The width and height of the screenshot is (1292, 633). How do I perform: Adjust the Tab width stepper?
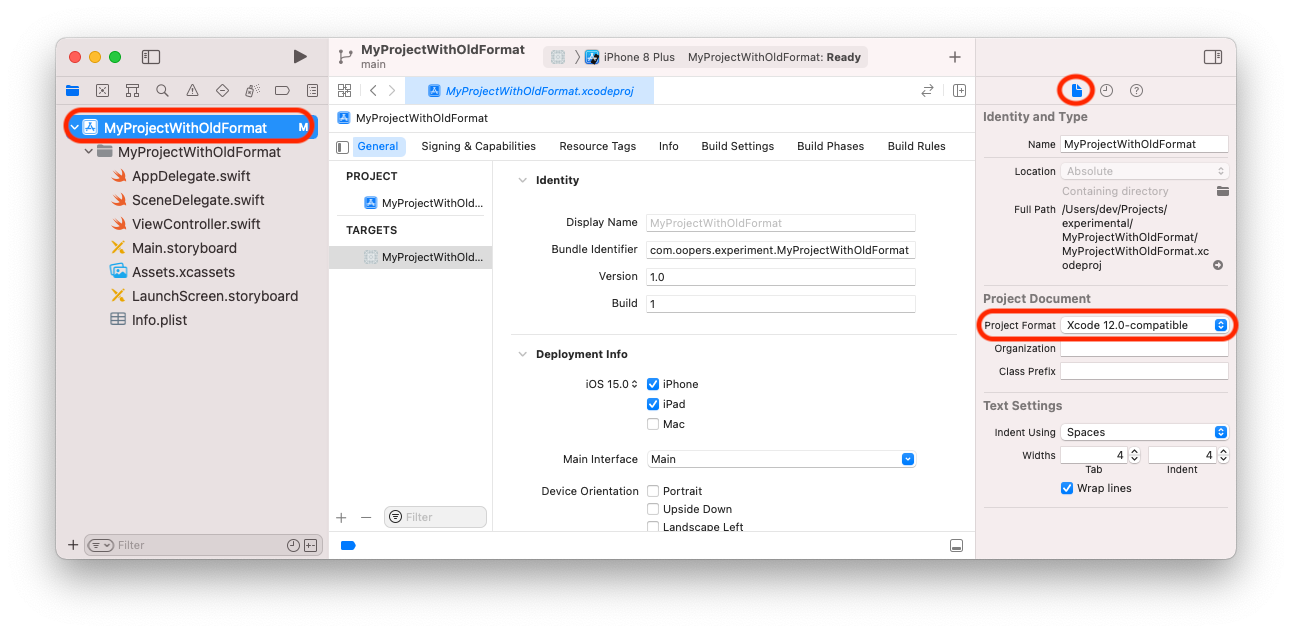click(x=1134, y=455)
